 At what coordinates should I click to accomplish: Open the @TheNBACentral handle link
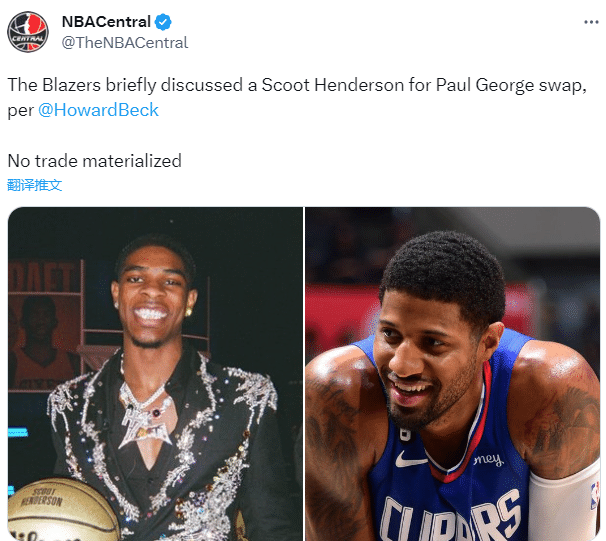pyautogui.click(x=125, y=43)
